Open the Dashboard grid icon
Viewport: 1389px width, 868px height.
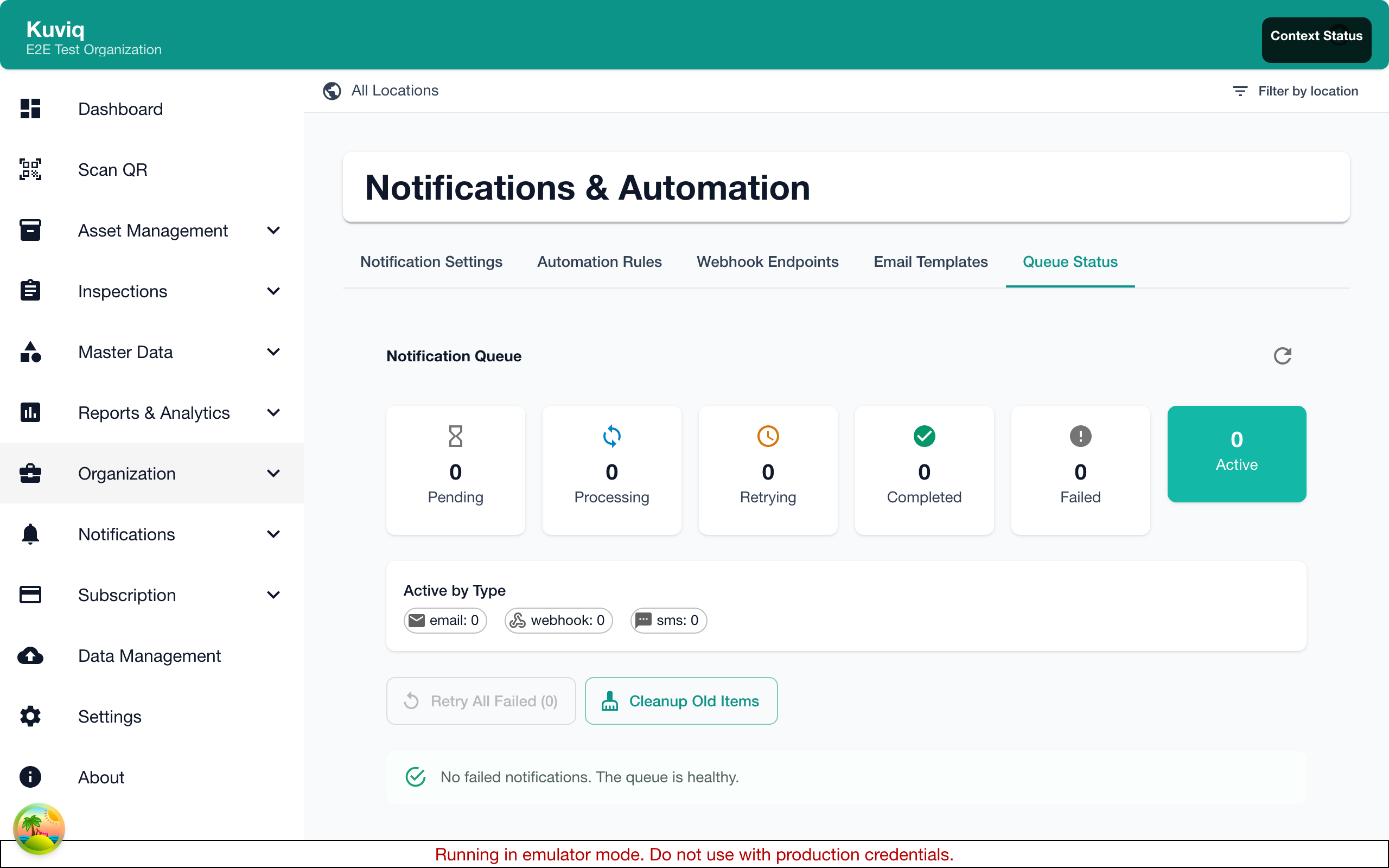(30, 108)
